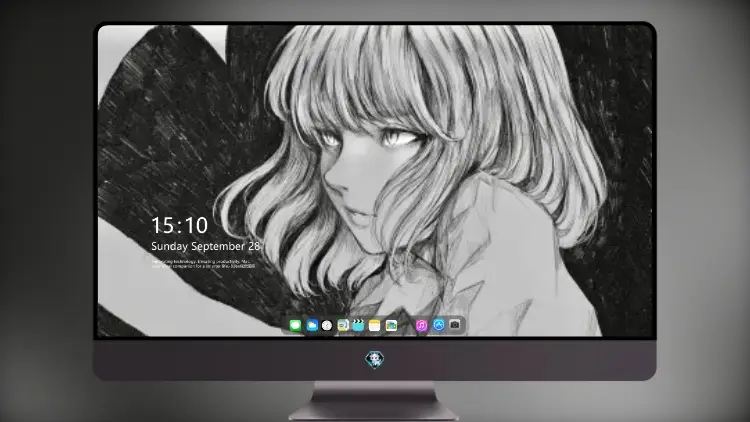Image resolution: width=750 pixels, height=422 pixels.
Task: Click the small description text under date
Action: coord(203,264)
